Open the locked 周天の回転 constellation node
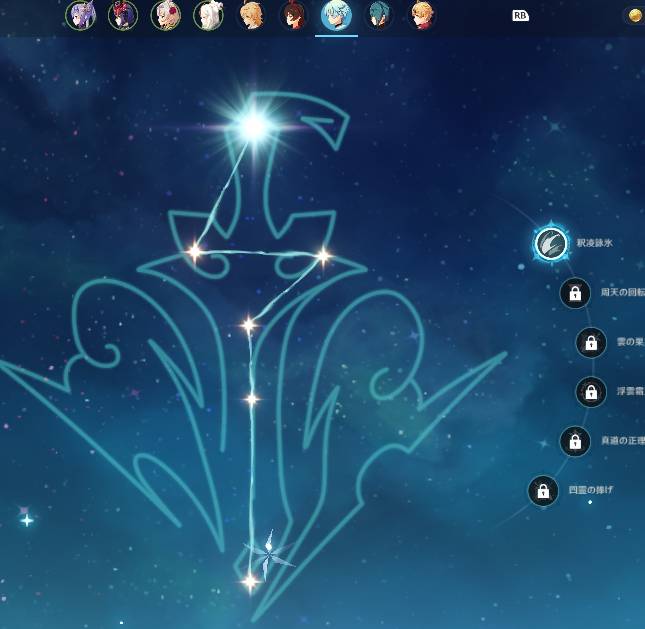The image size is (645, 629). (x=575, y=293)
